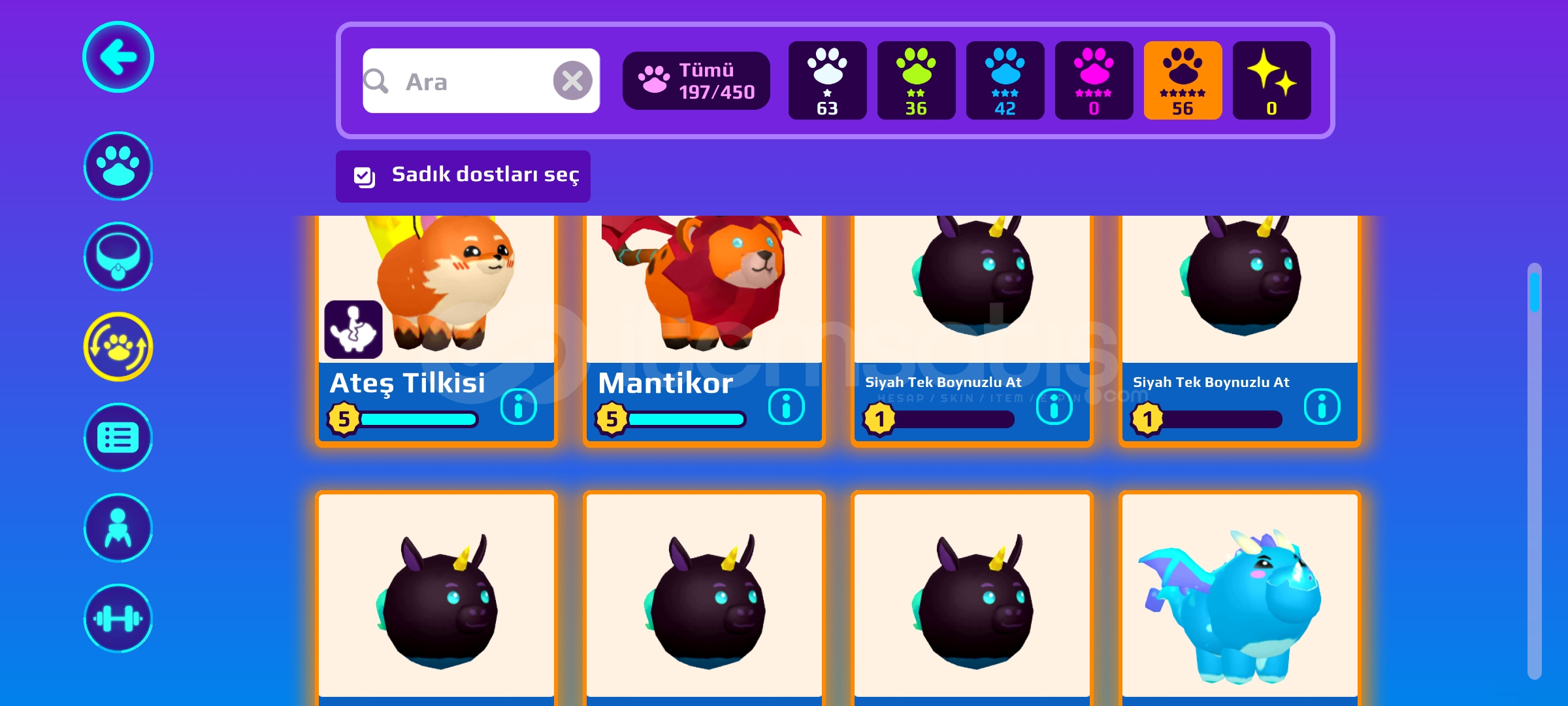Filter by two-star pets showing 36
Image resolution: width=1568 pixels, height=706 pixels.
pyautogui.click(x=916, y=80)
